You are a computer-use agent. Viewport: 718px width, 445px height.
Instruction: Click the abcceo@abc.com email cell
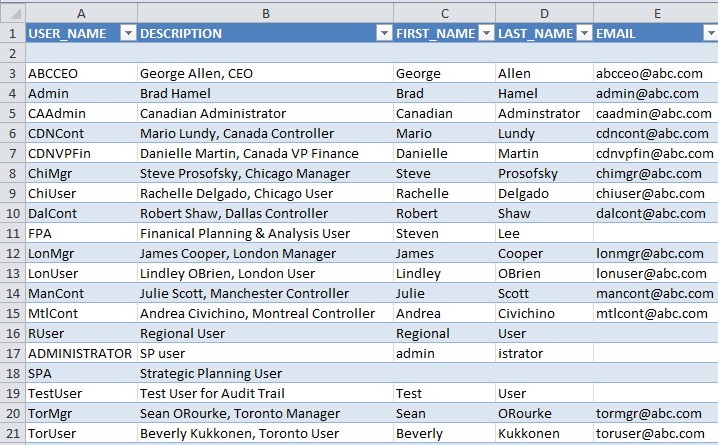click(x=655, y=73)
